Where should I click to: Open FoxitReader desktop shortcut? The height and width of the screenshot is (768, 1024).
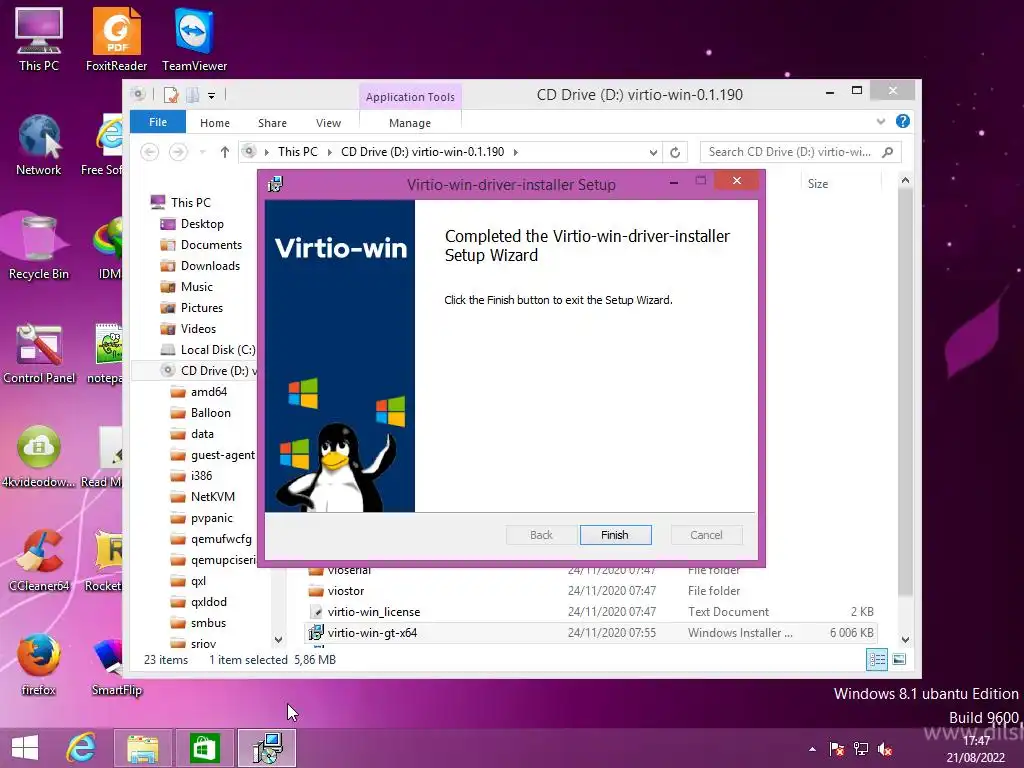[116, 39]
